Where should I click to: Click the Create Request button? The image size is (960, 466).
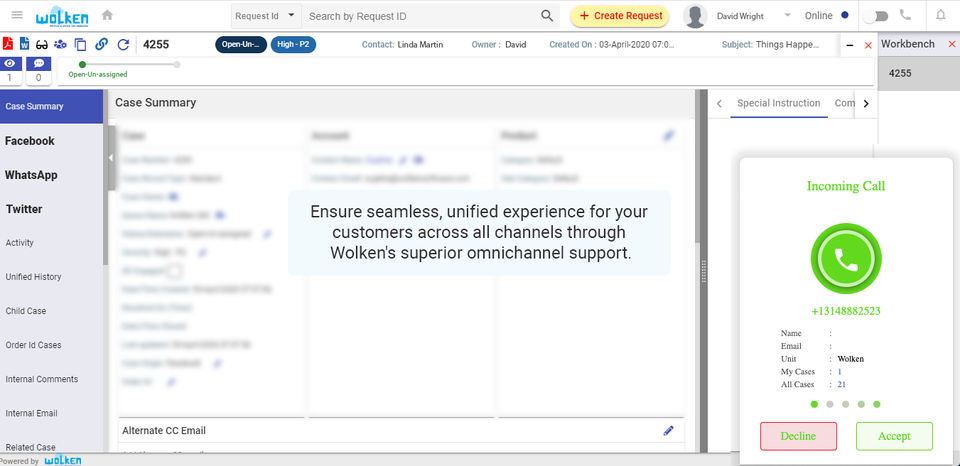point(620,16)
